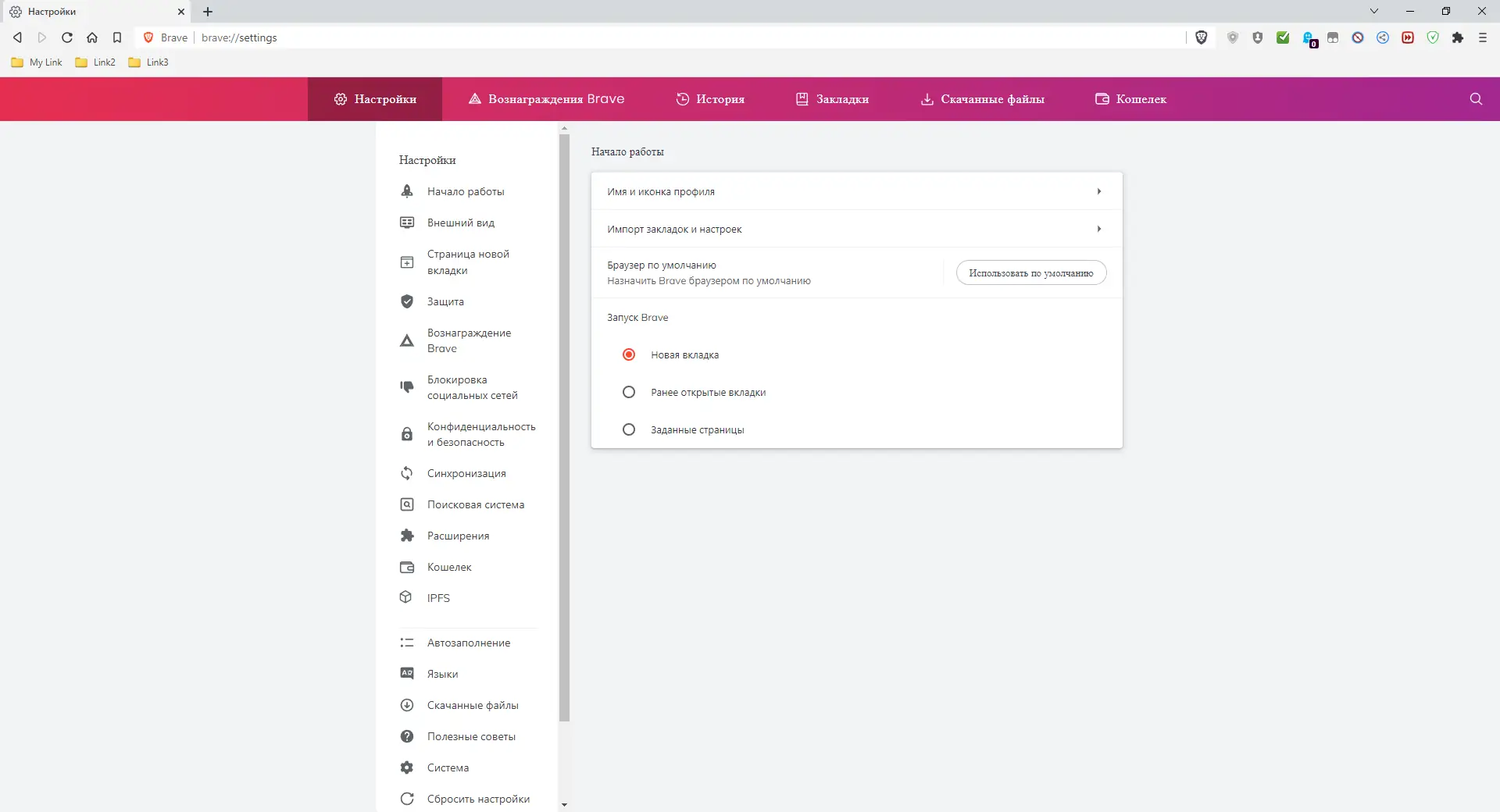The image size is (1500, 812).
Task: Select "Заданные страницы" radio option
Action: tap(629, 429)
